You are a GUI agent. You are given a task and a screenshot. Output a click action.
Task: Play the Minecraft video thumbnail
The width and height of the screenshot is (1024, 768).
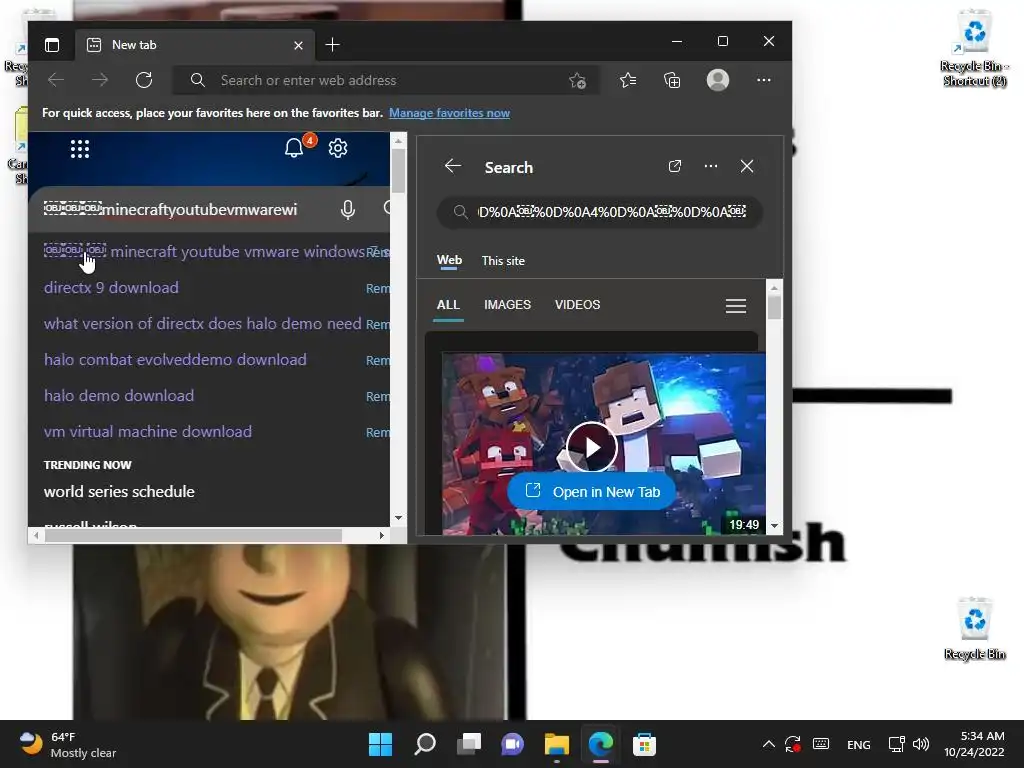(592, 447)
